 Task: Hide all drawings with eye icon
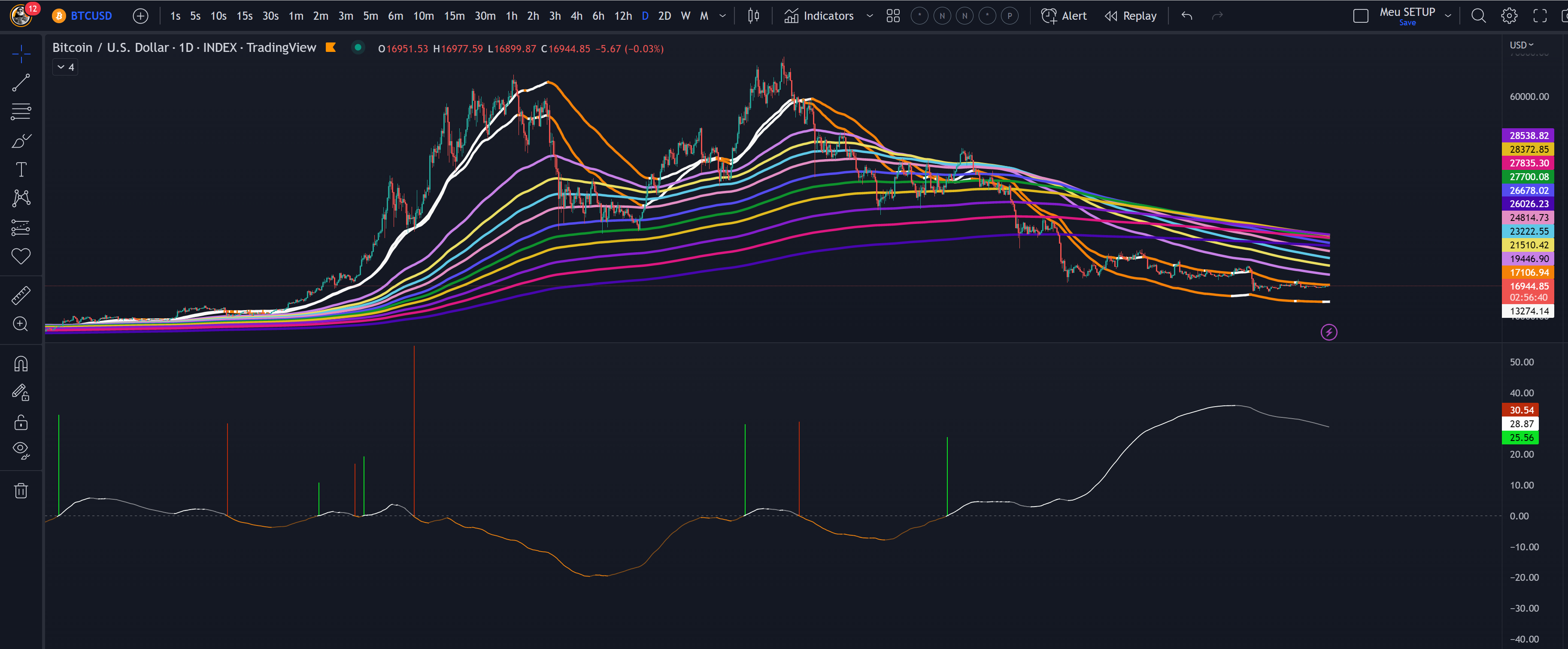[21, 450]
